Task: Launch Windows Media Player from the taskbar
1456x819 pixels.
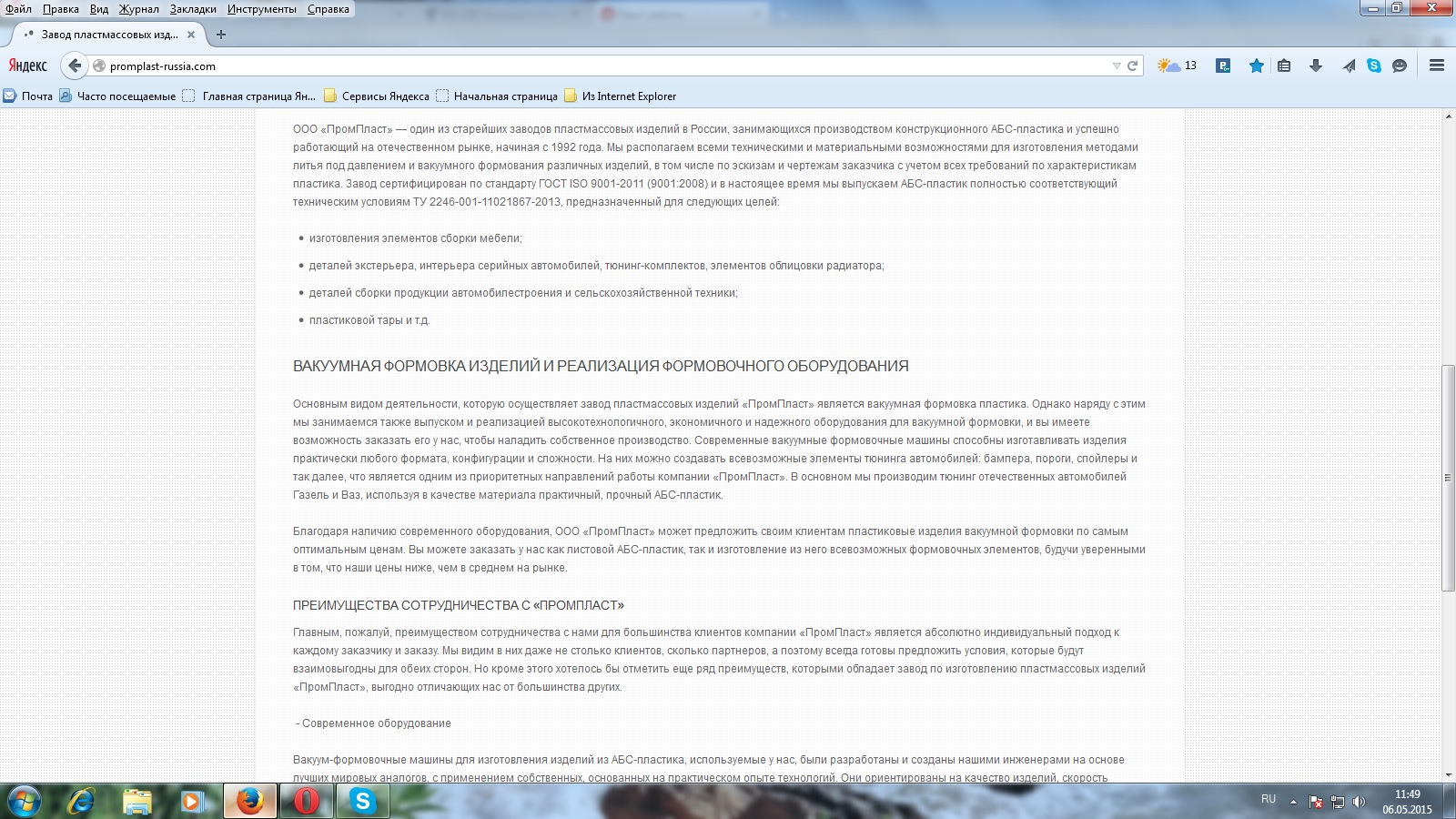Action: (x=192, y=801)
